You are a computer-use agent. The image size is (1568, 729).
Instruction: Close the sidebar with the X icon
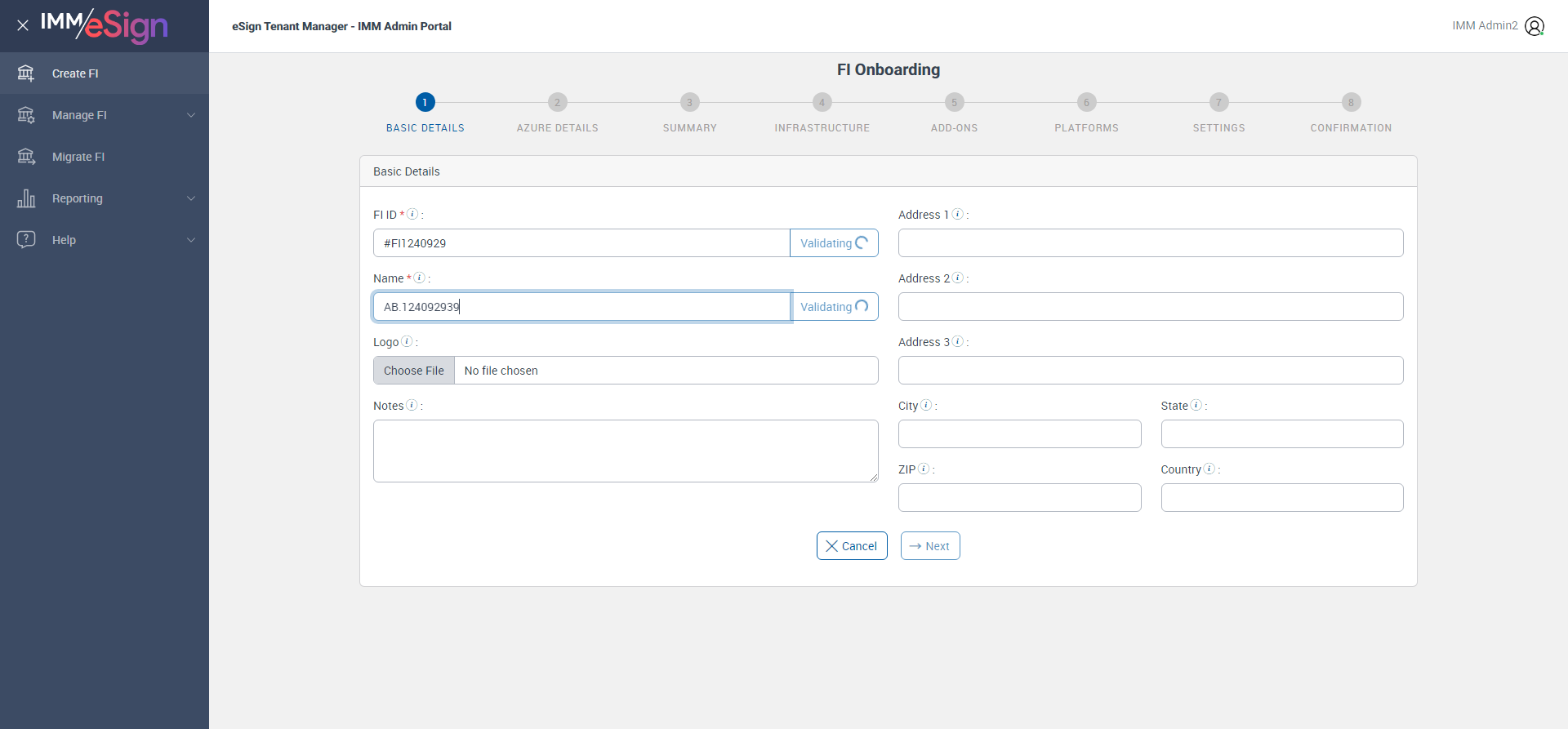(x=23, y=25)
